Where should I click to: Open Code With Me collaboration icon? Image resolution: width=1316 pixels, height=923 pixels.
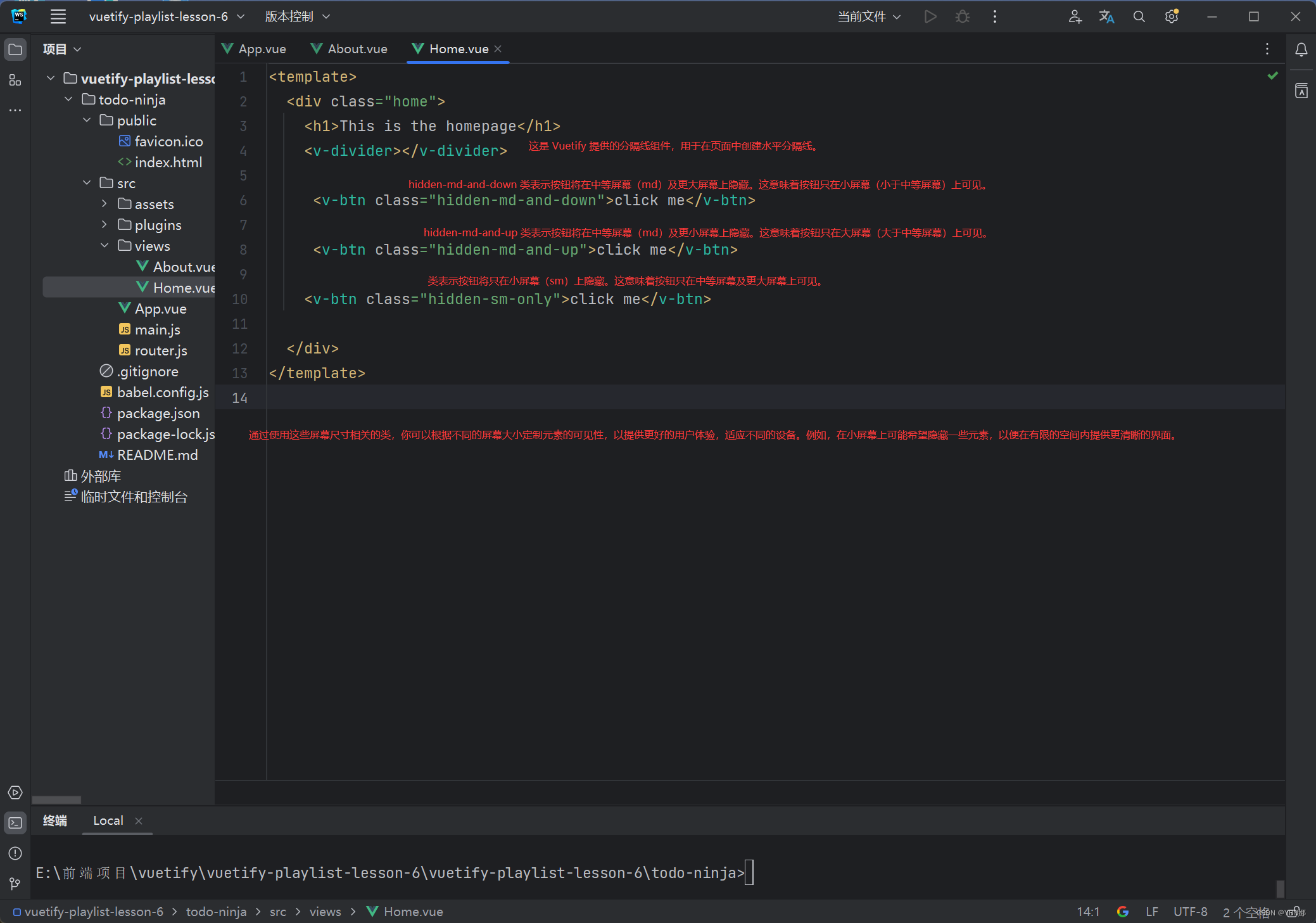1075,16
